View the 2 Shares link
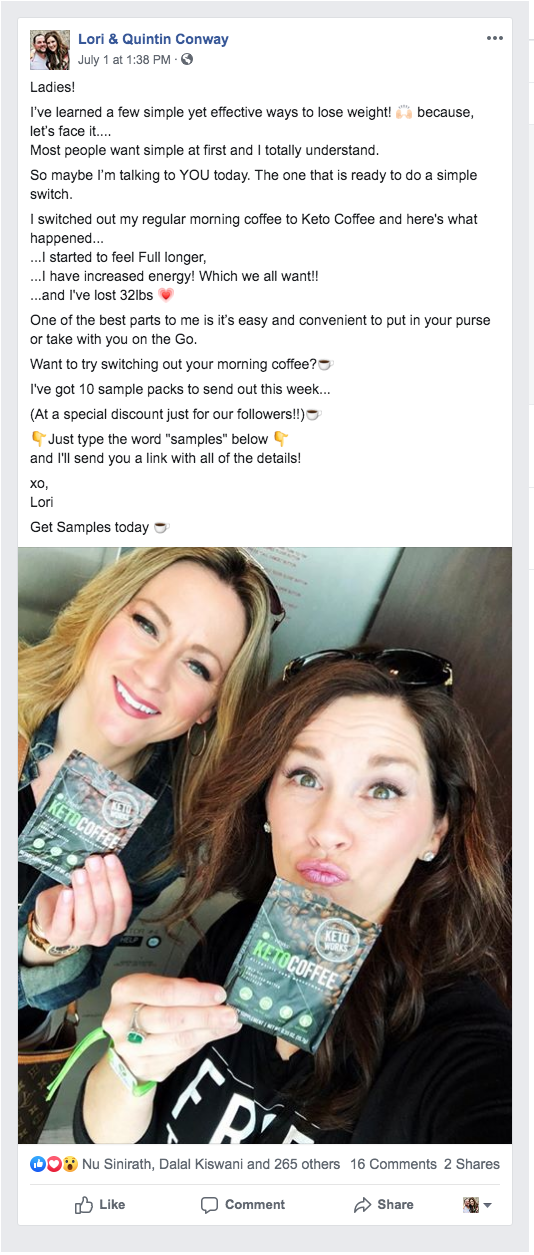Image resolution: width=534 pixels, height=1255 pixels. click(472, 1164)
